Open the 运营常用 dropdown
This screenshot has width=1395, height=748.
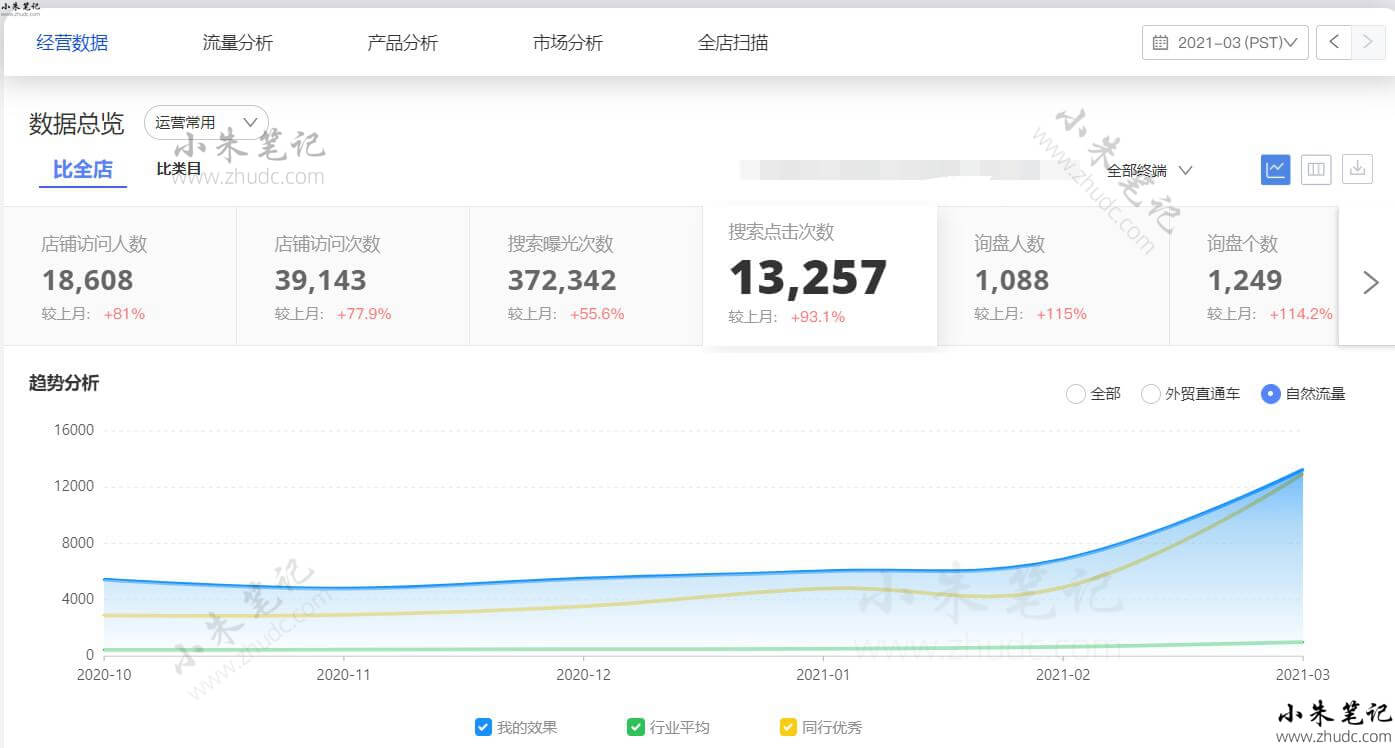[x=206, y=122]
